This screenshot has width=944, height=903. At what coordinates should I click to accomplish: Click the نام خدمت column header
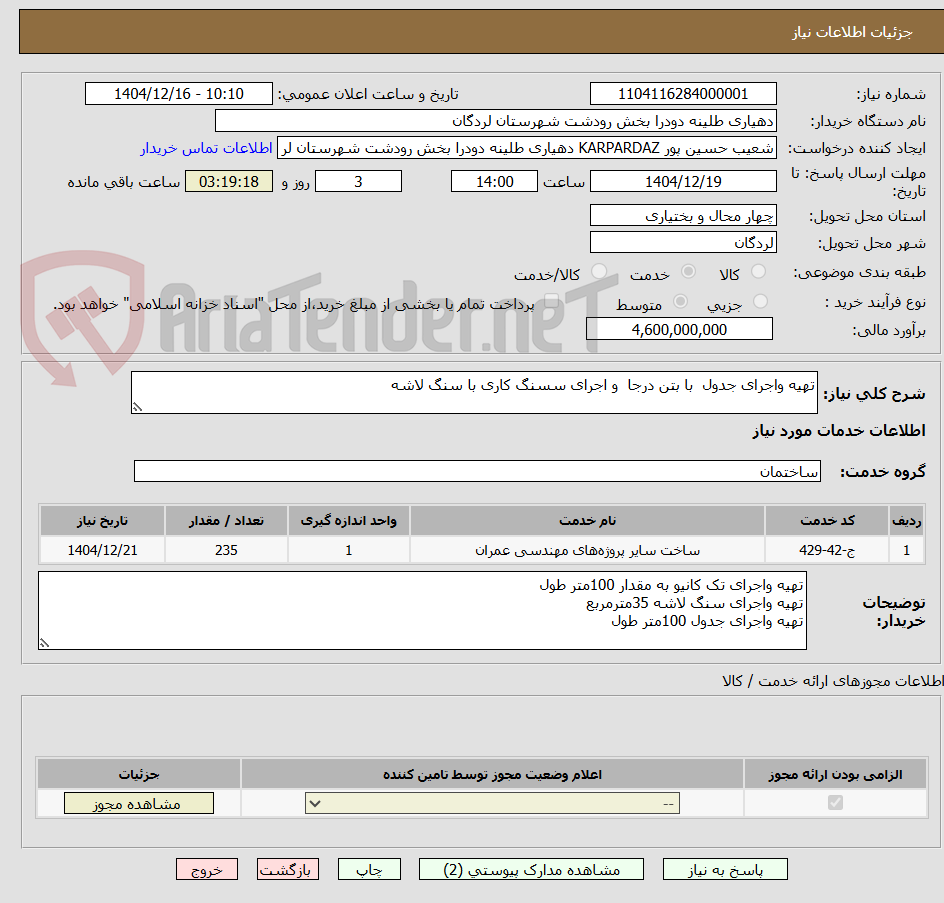pyautogui.click(x=588, y=521)
